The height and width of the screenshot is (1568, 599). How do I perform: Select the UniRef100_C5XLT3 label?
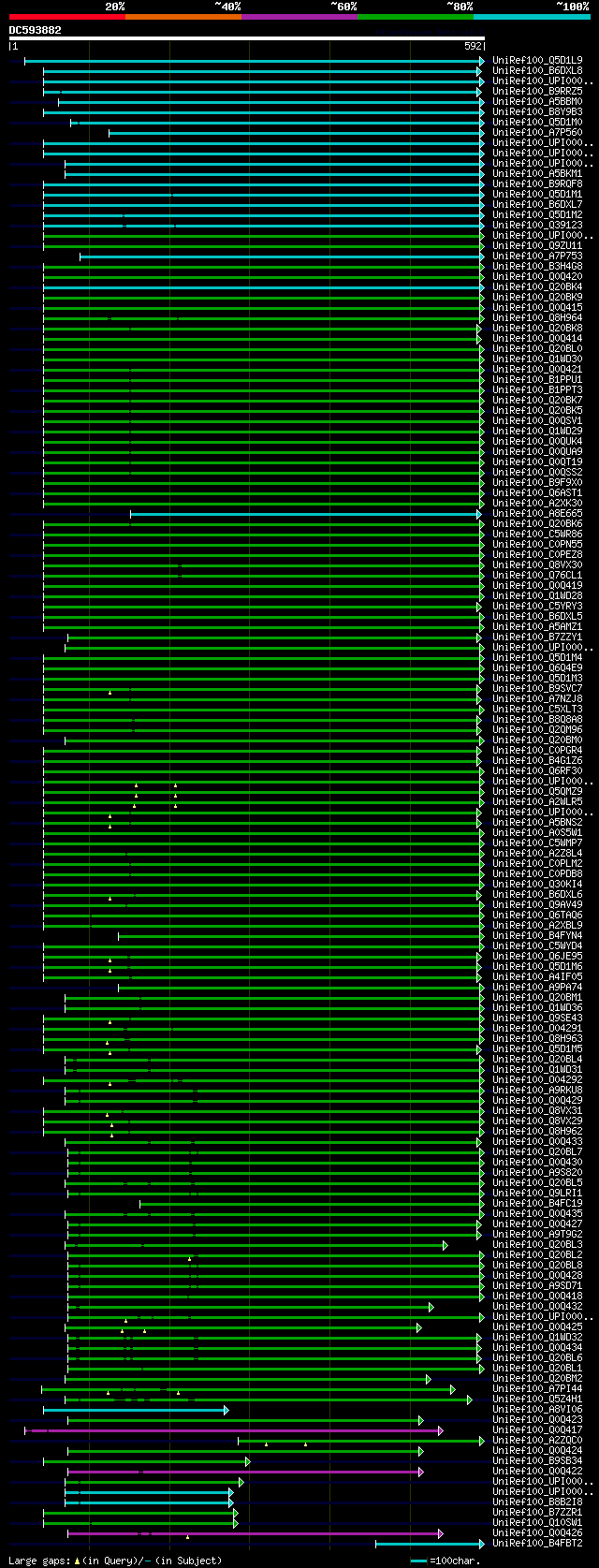point(537,709)
